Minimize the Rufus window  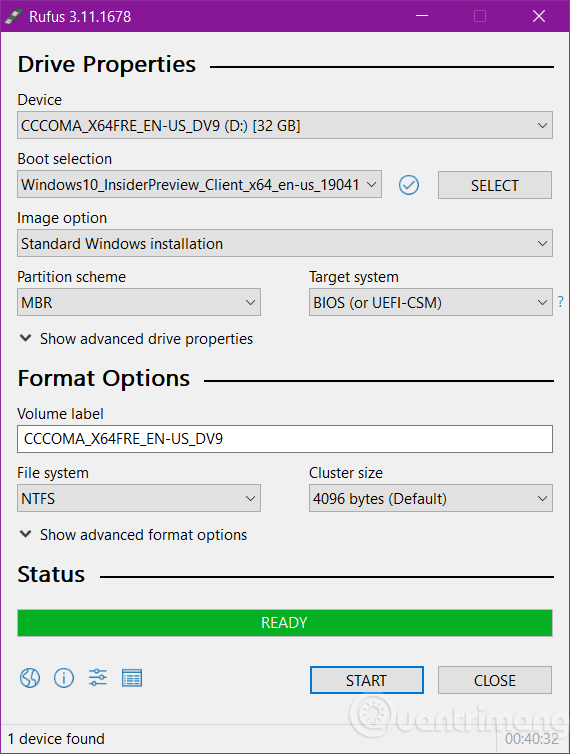click(x=422, y=16)
